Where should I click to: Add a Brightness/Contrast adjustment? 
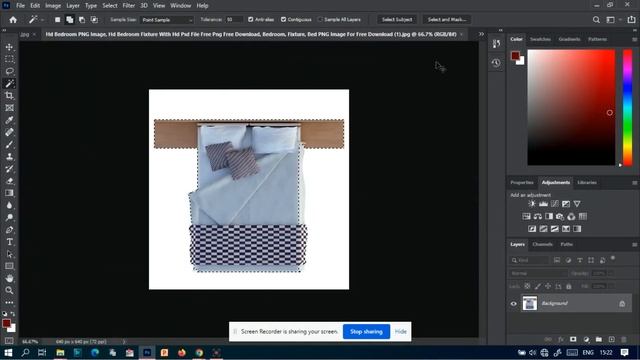point(532,204)
